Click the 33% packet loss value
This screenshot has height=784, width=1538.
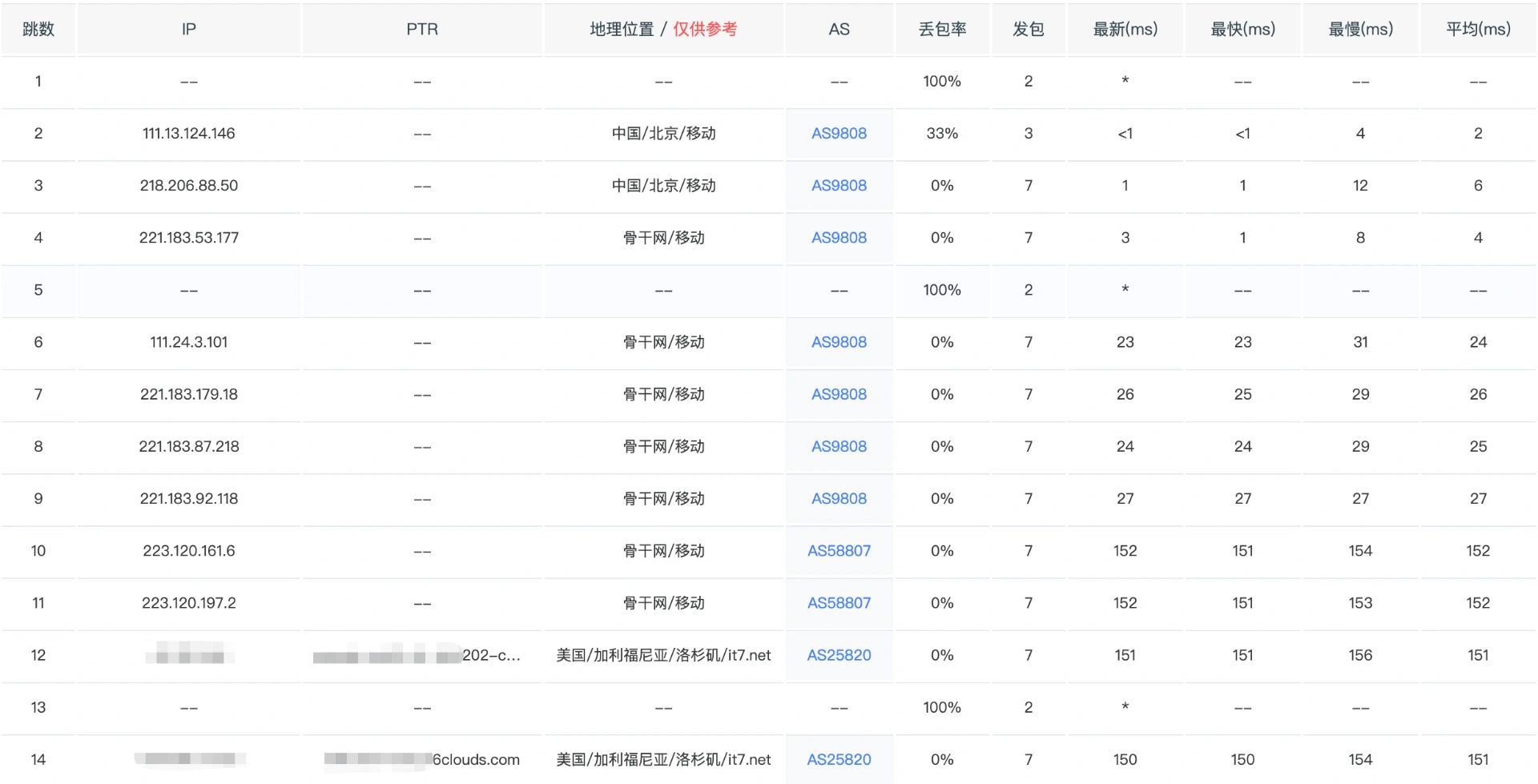click(942, 134)
